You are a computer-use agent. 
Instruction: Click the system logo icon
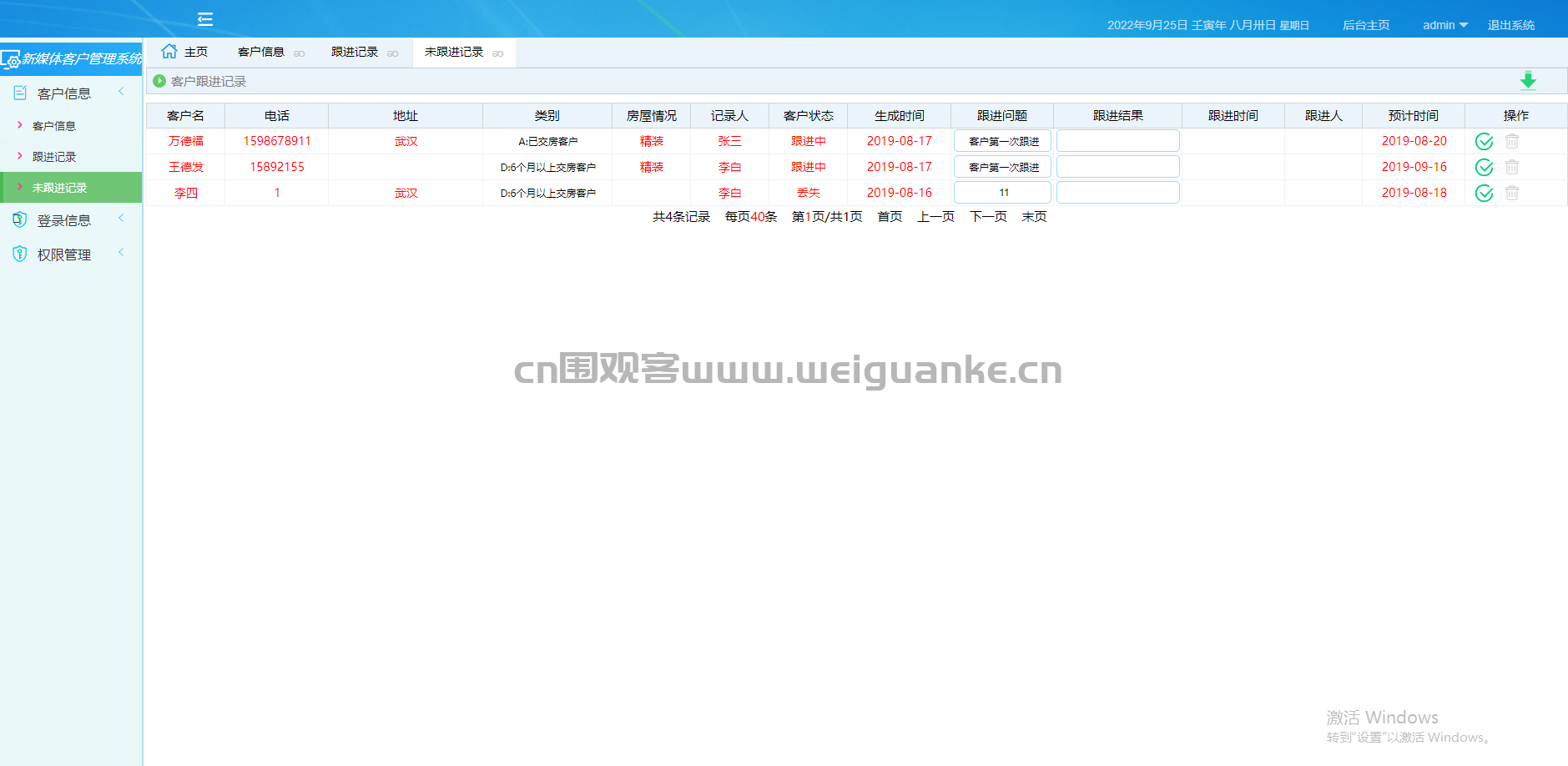[10, 60]
